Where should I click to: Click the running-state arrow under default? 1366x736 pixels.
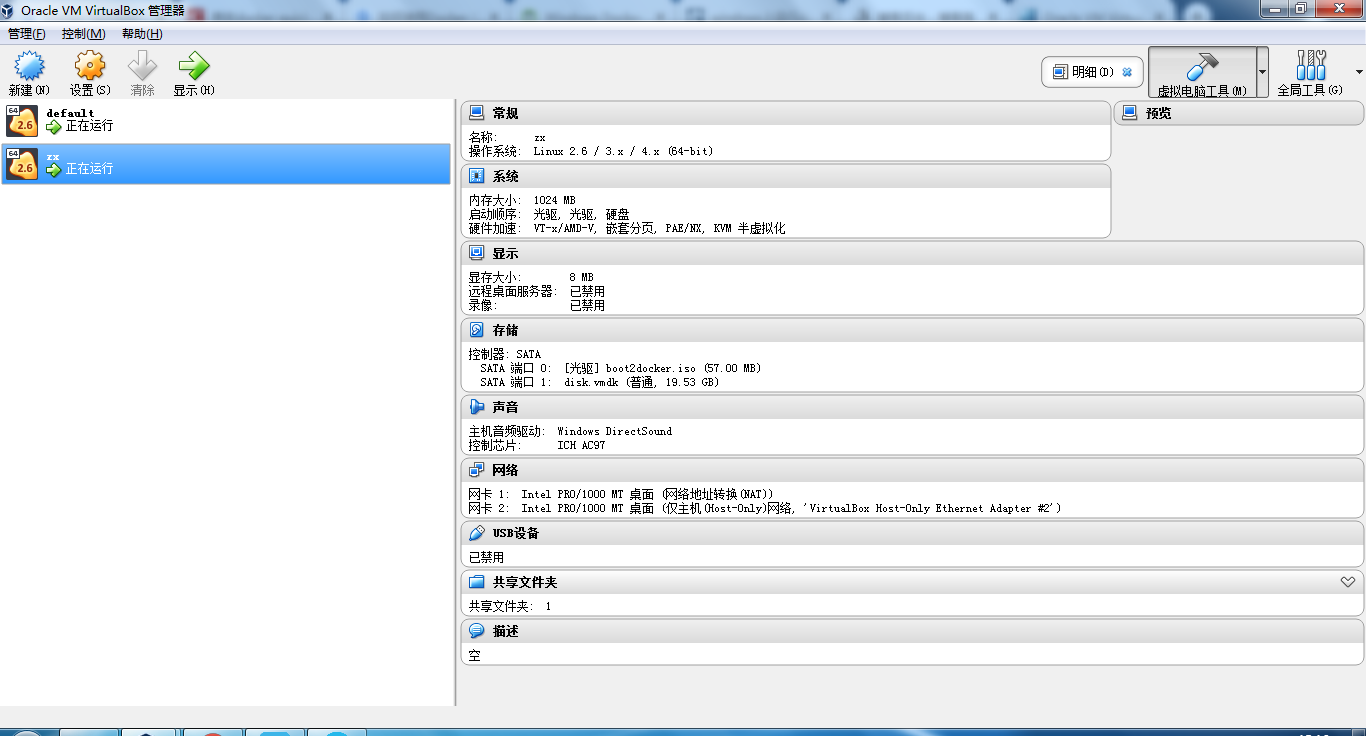54,127
